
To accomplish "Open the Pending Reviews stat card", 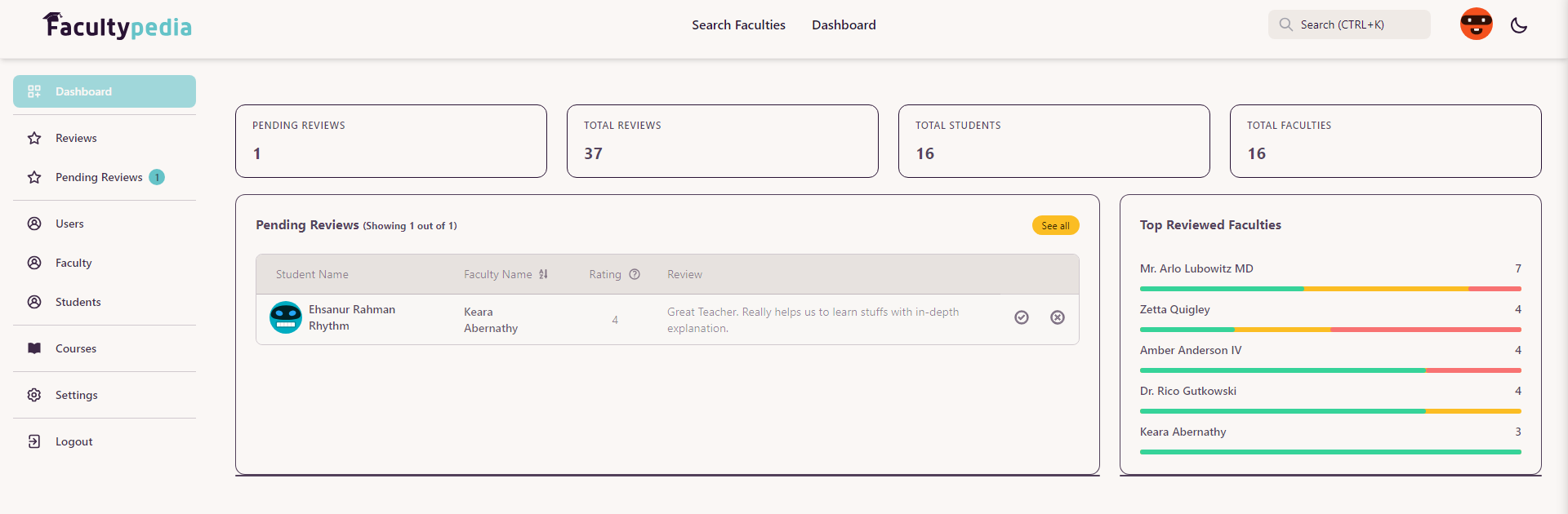I will pyautogui.click(x=391, y=141).
